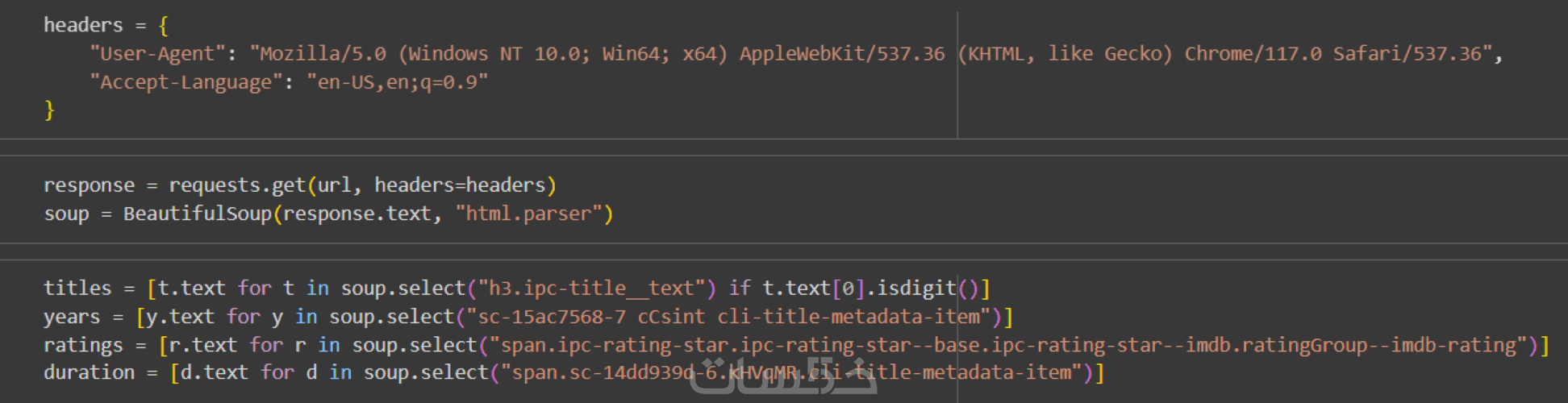This screenshot has width=1568, height=403.
Task: Click the duration variable name
Action: pos(89,372)
